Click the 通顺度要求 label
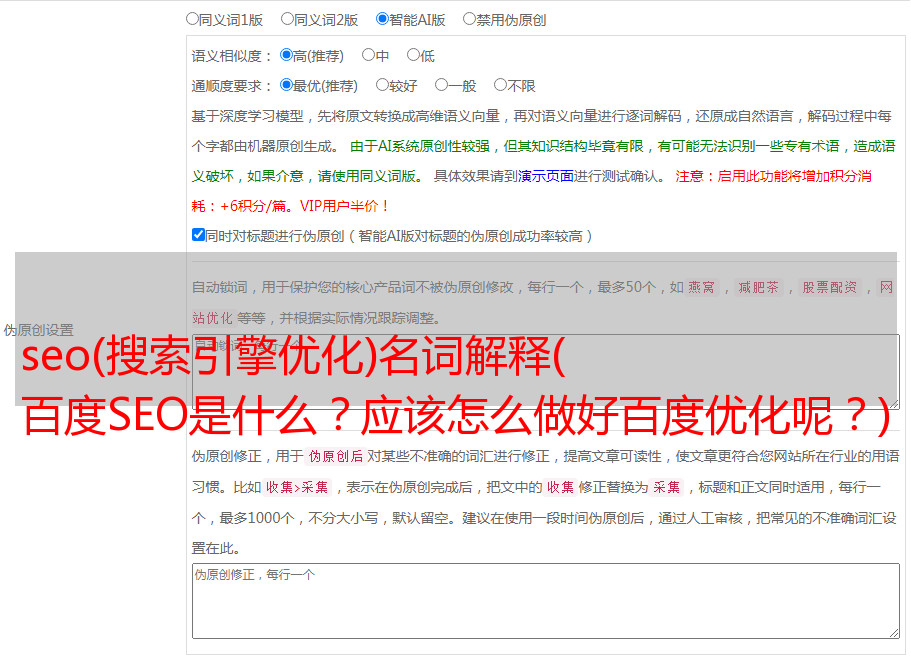Screen dimensions: 911x658 (x=231, y=86)
